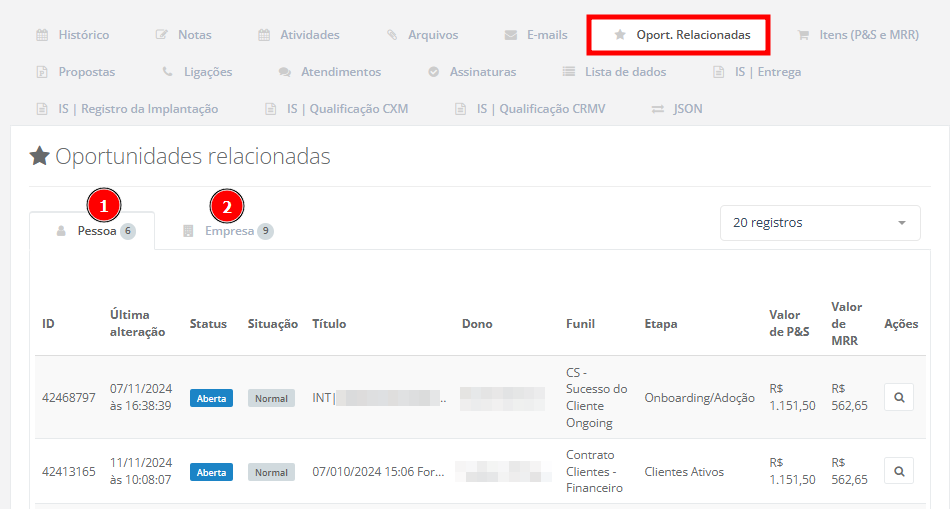Click the calendar icon beside Histórico
Viewport: 950px width, 509px height.
[x=42, y=35]
